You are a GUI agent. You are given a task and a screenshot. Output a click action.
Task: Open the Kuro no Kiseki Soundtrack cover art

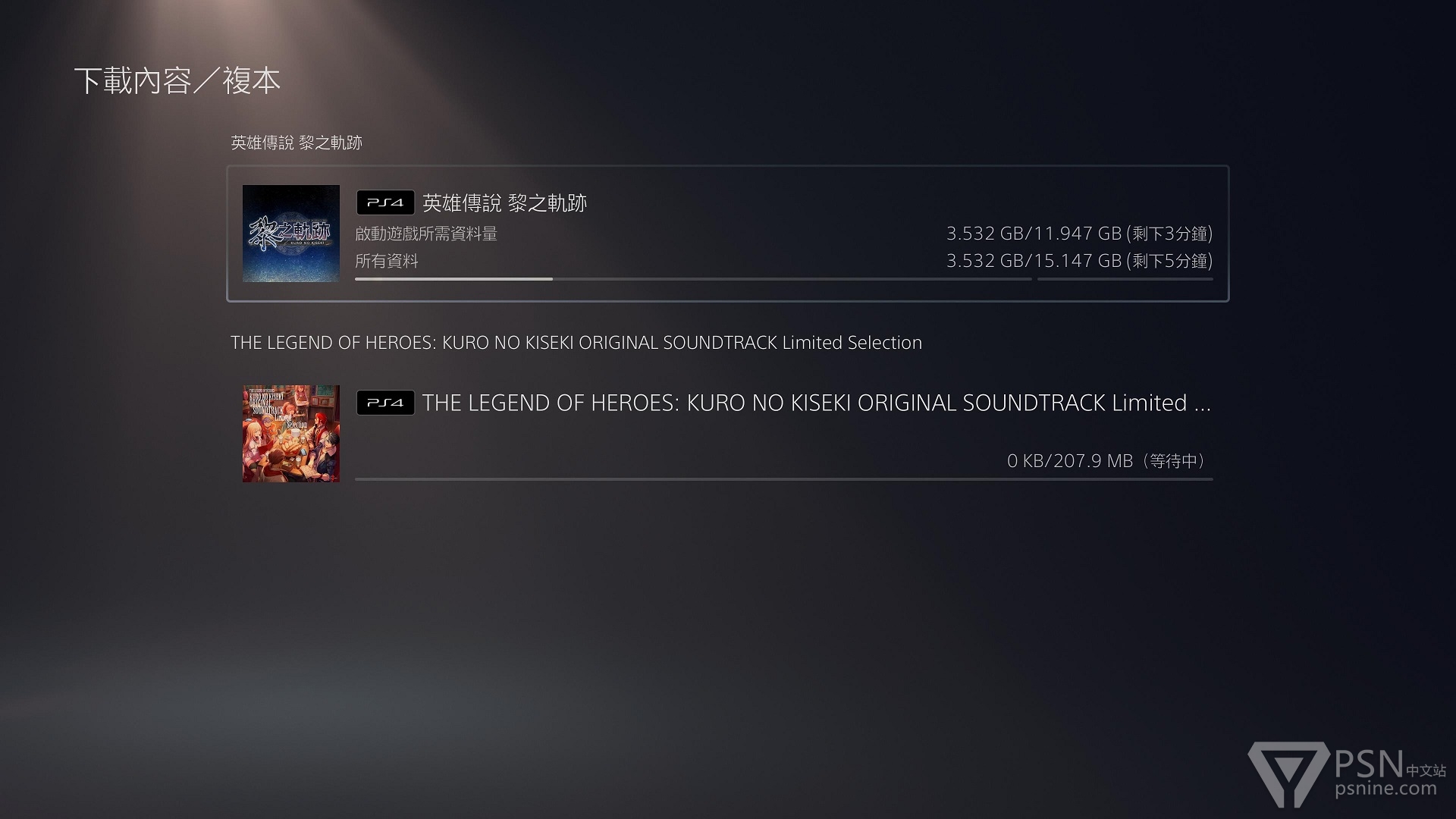point(291,434)
